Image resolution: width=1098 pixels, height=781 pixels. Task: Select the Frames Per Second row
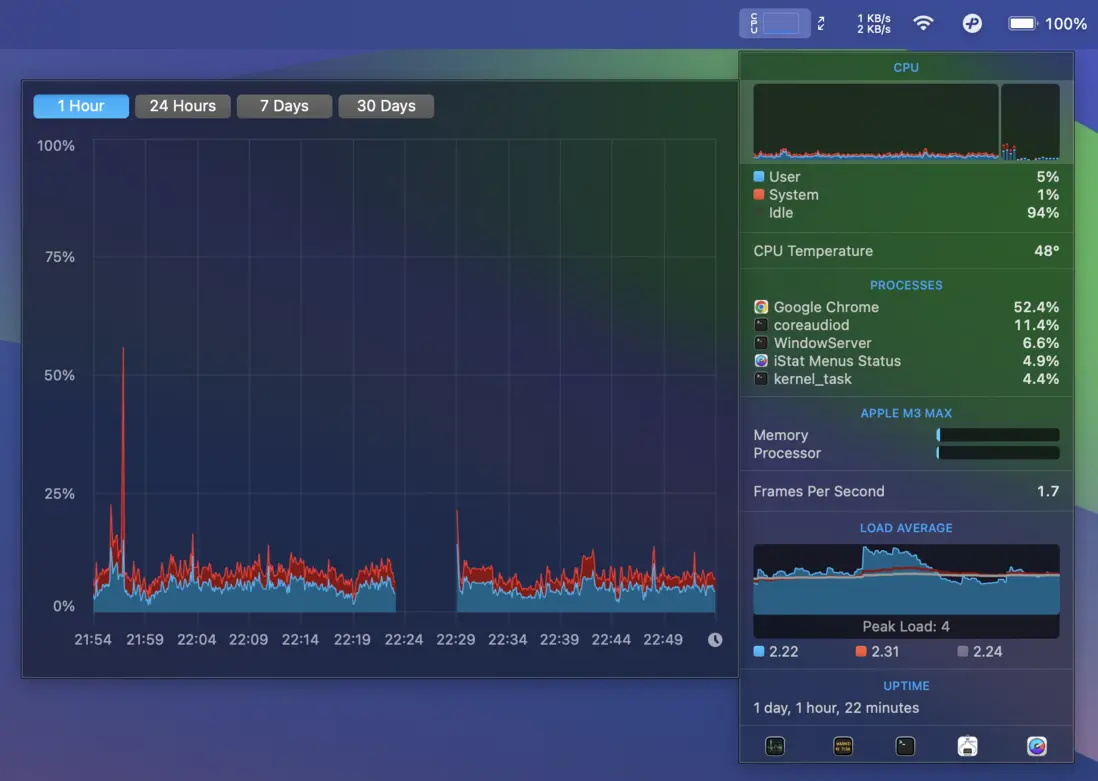click(x=906, y=491)
